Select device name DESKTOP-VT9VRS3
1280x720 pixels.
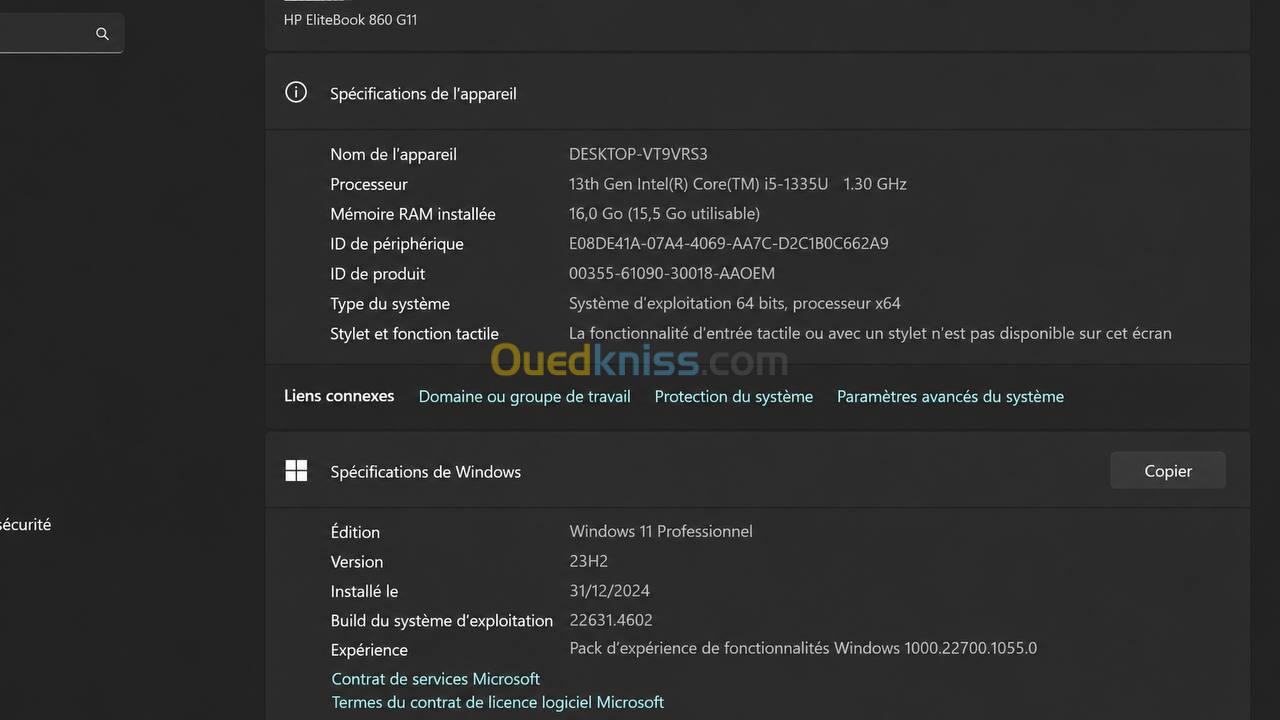pyautogui.click(x=638, y=154)
